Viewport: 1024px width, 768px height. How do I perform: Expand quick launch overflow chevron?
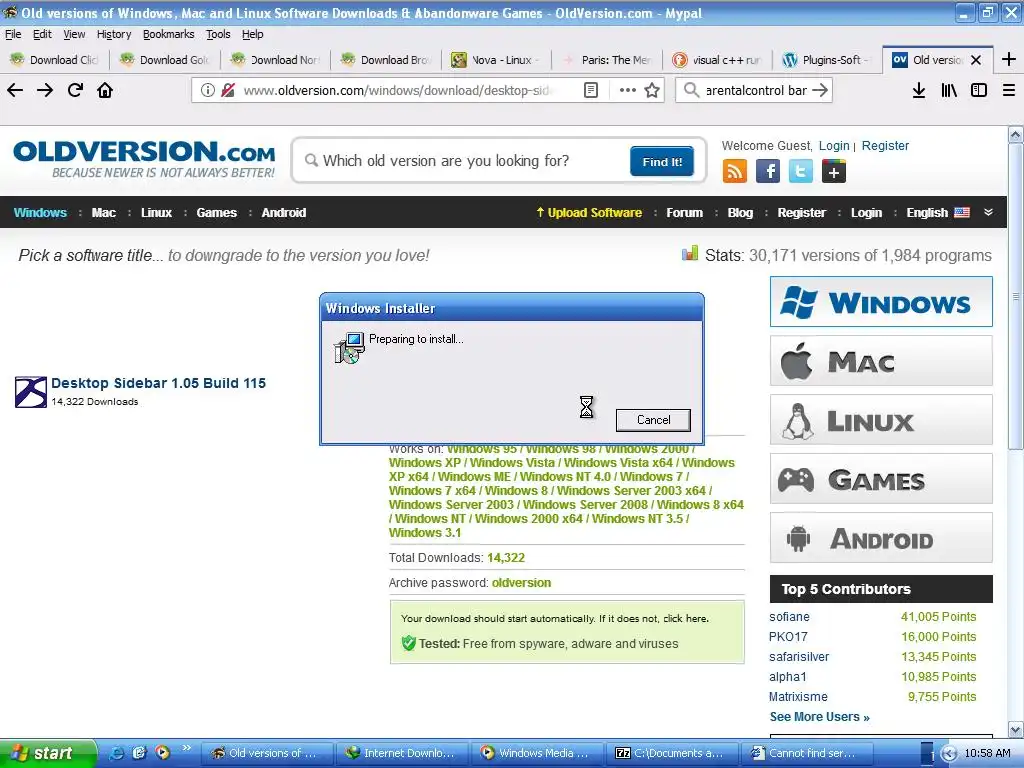(x=186, y=748)
